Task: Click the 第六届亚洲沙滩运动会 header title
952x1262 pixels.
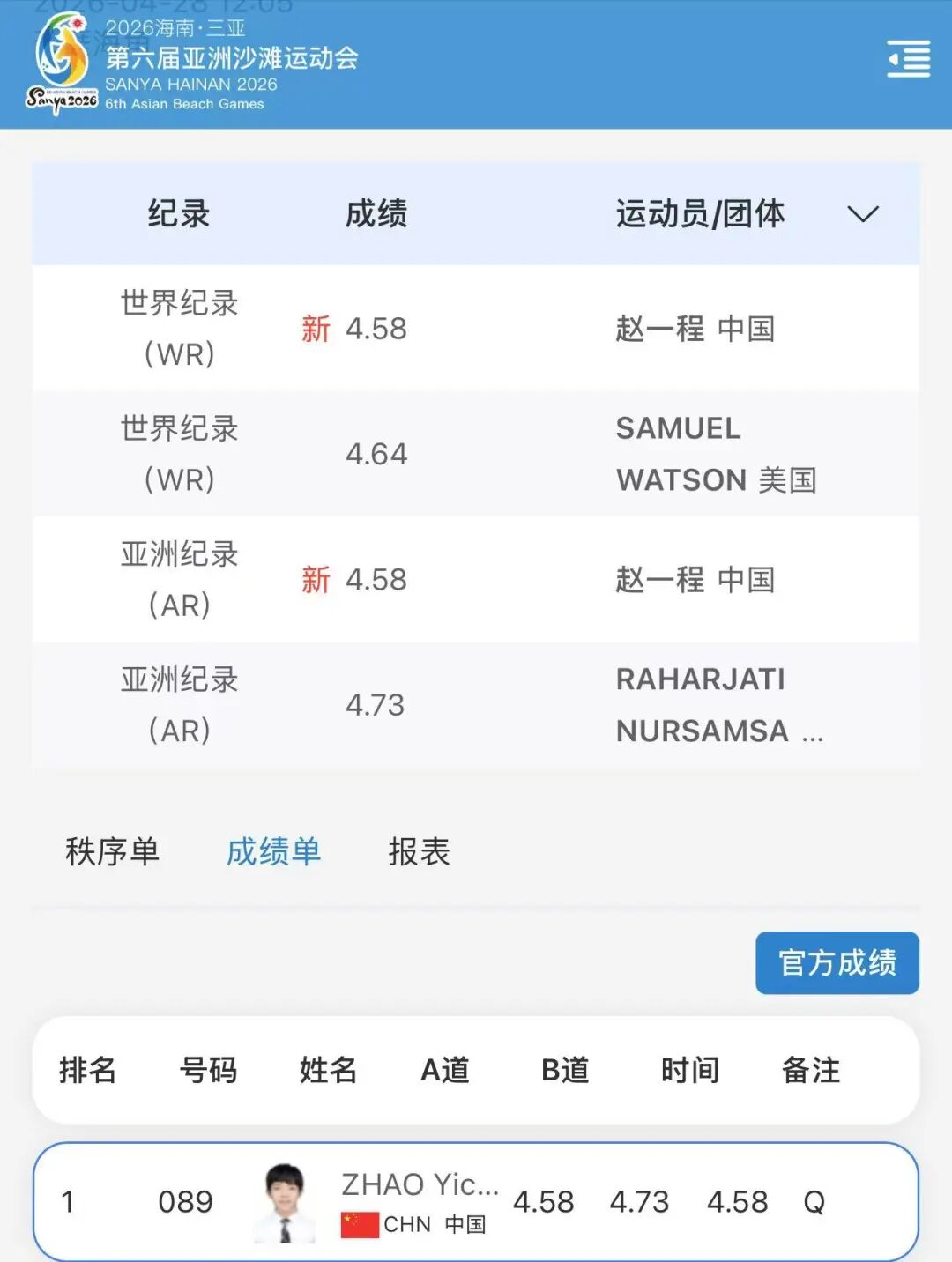Action: pos(232,58)
